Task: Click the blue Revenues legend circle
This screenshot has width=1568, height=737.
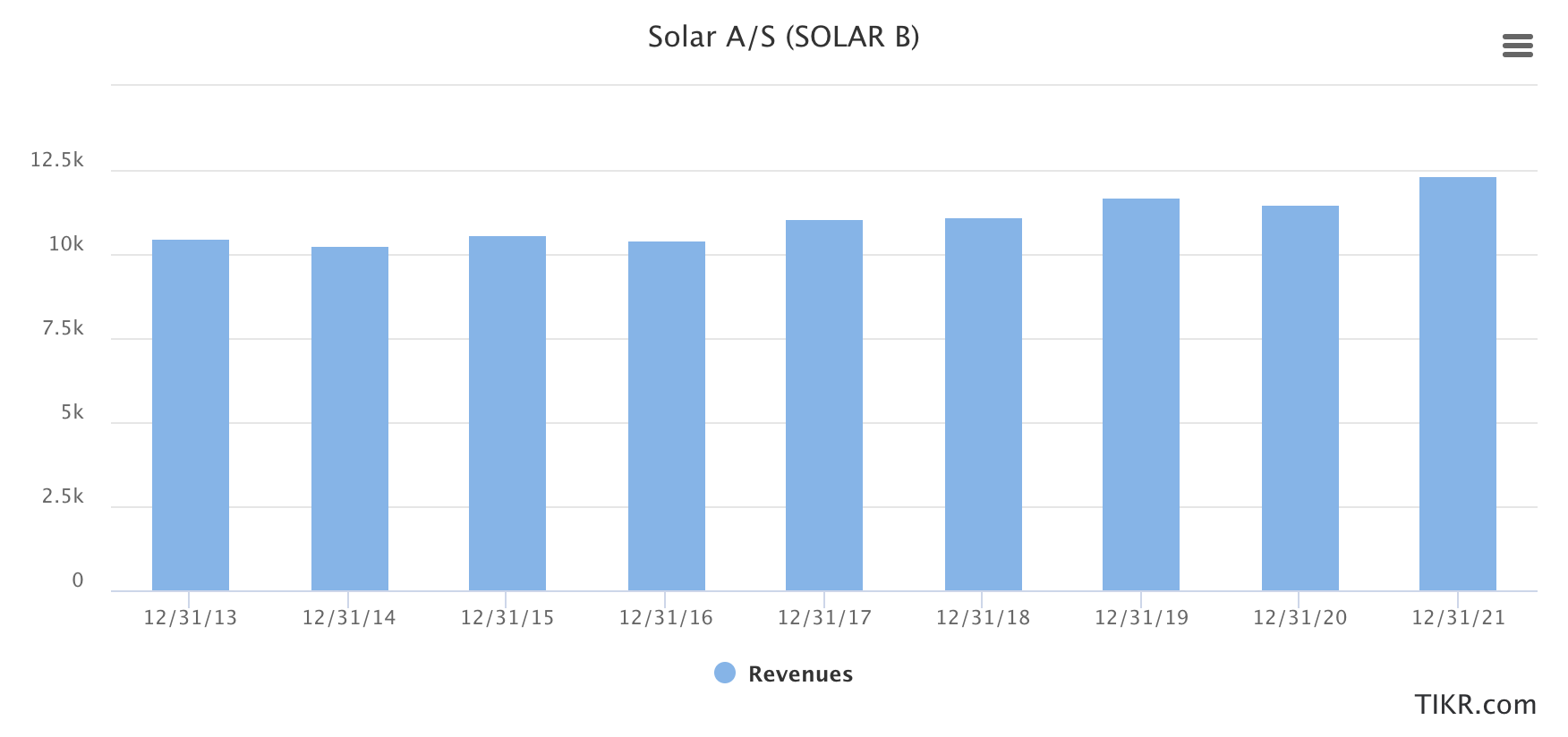Action: (x=725, y=673)
